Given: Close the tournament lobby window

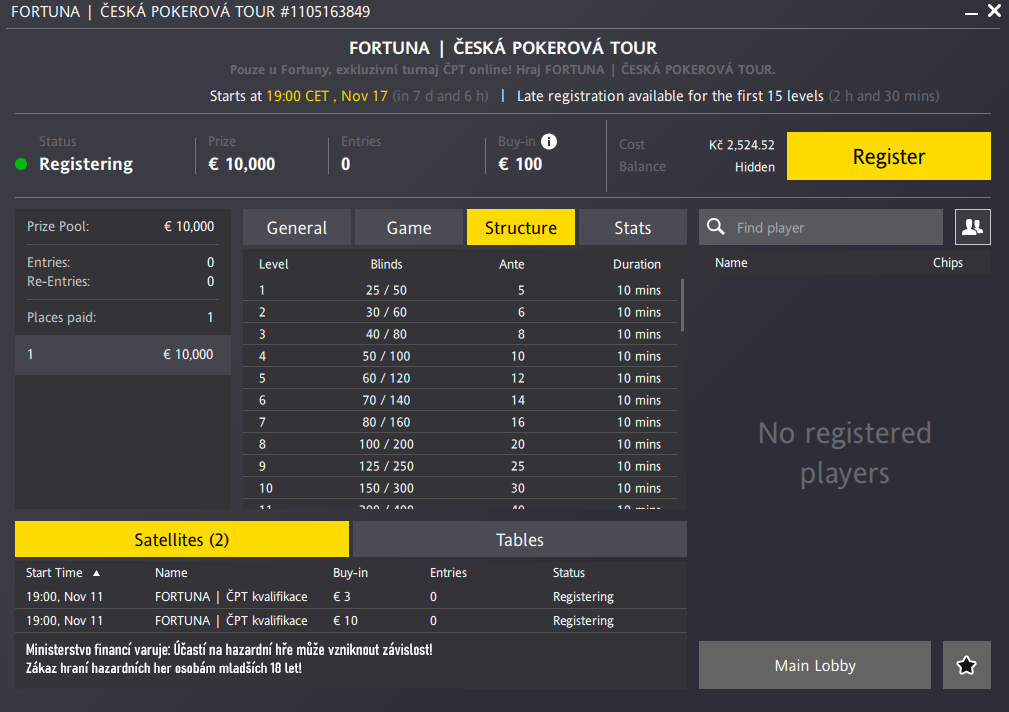Looking at the screenshot, I should [x=994, y=11].
